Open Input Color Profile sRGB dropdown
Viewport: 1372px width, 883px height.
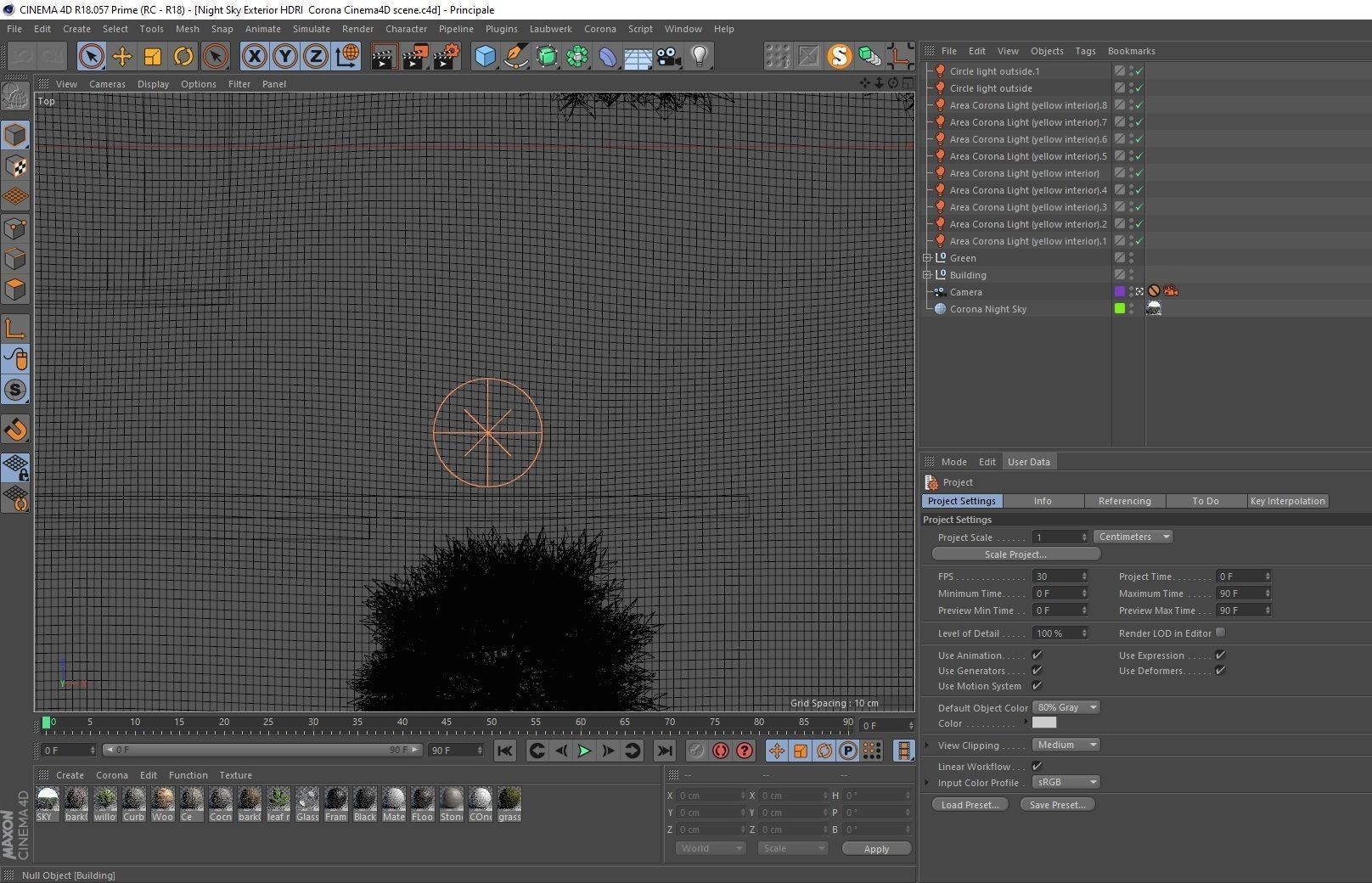(x=1066, y=782)
